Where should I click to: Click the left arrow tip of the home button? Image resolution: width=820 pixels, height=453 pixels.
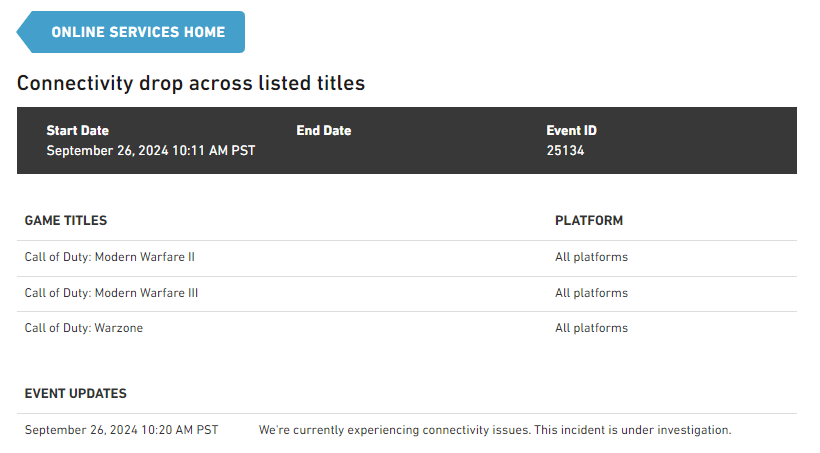point(24,32)
